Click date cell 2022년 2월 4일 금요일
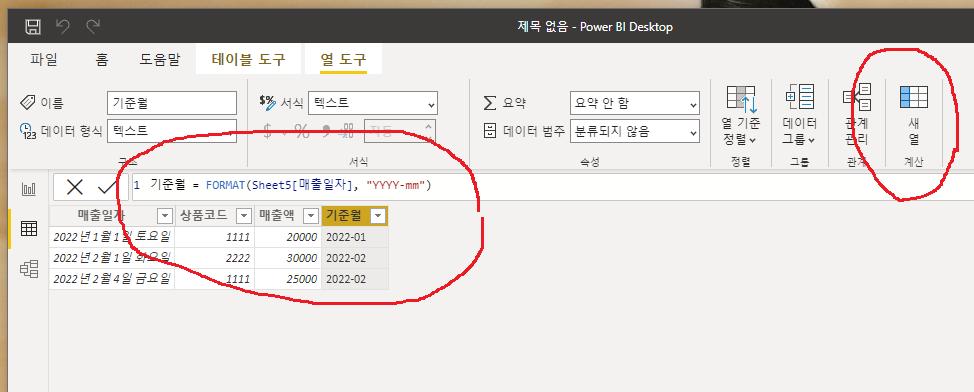The height and width of the screenshot is (392, 974). point(112,279)
